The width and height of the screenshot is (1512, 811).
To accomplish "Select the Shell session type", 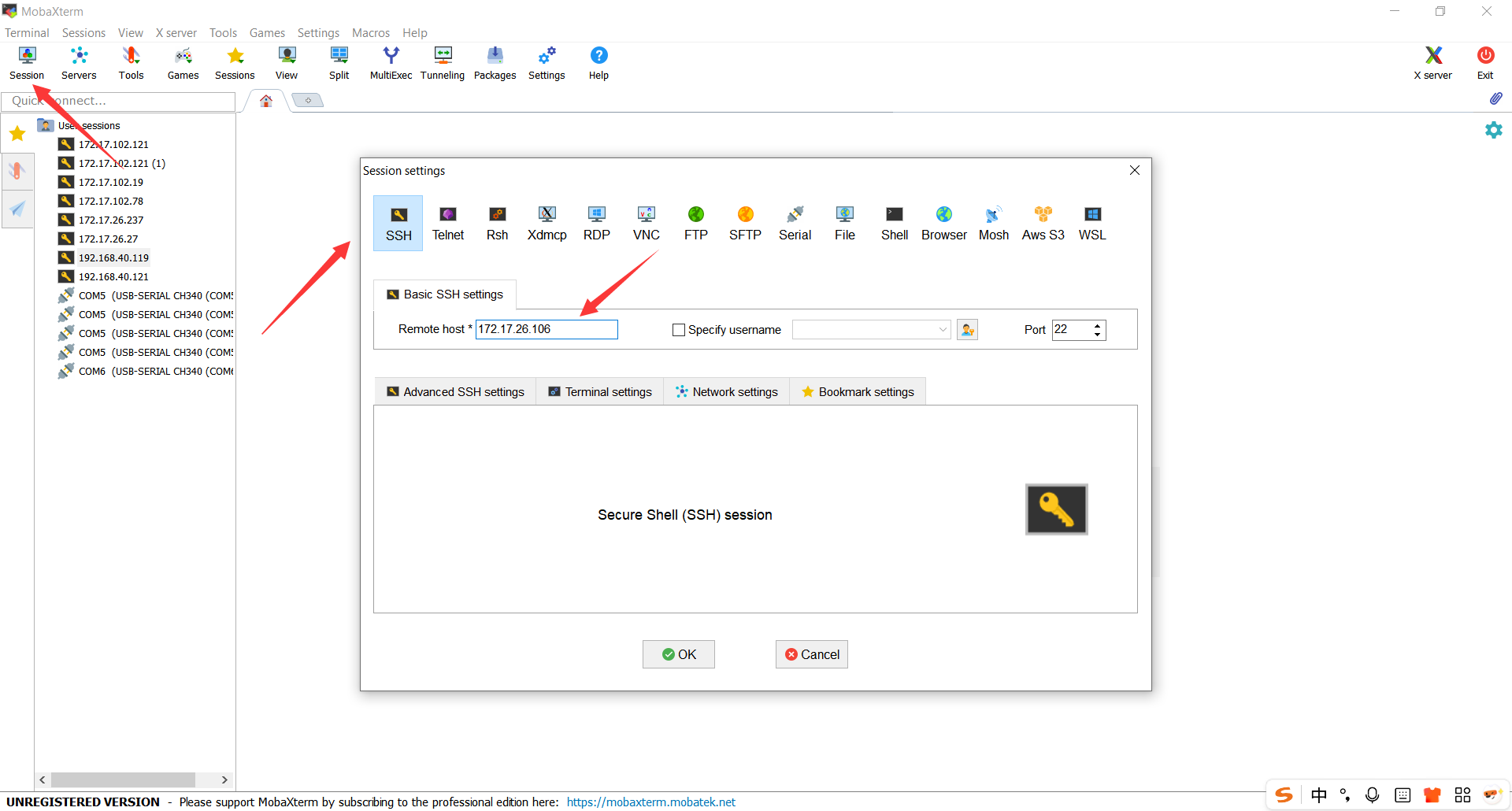I will pyautogui.click(x=895, y=224).
